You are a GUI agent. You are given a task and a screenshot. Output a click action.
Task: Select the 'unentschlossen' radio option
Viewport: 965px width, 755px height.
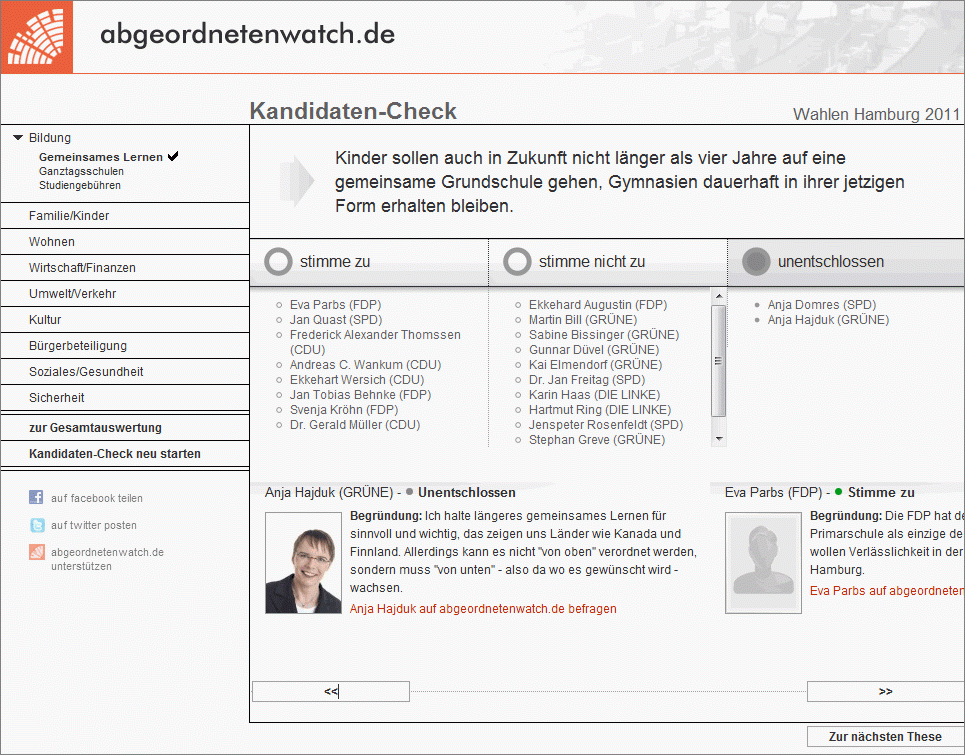tap(756, 262)
